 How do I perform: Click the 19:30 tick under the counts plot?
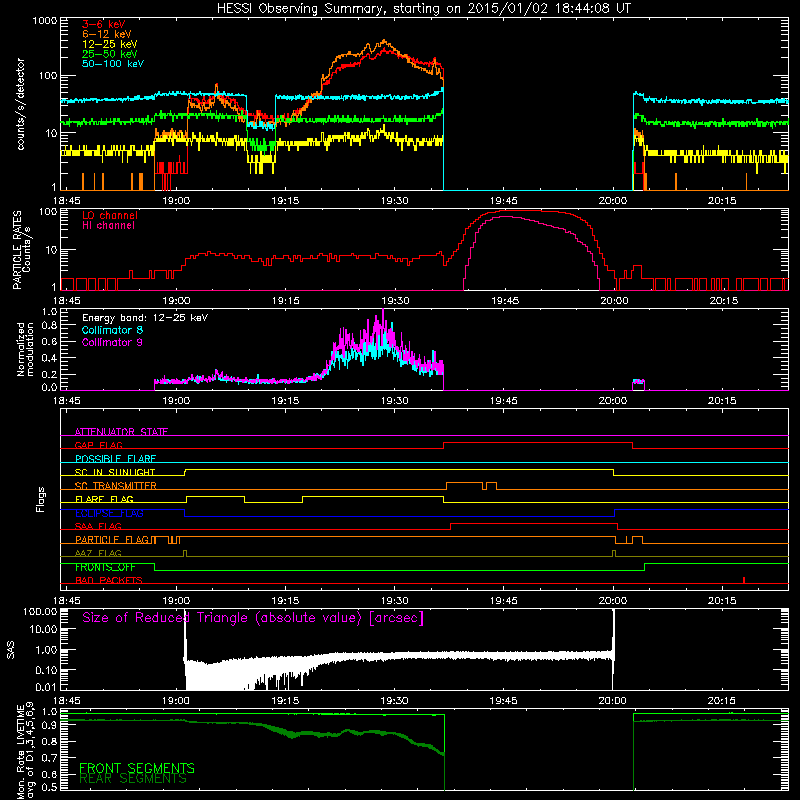[x=394, y=201]
